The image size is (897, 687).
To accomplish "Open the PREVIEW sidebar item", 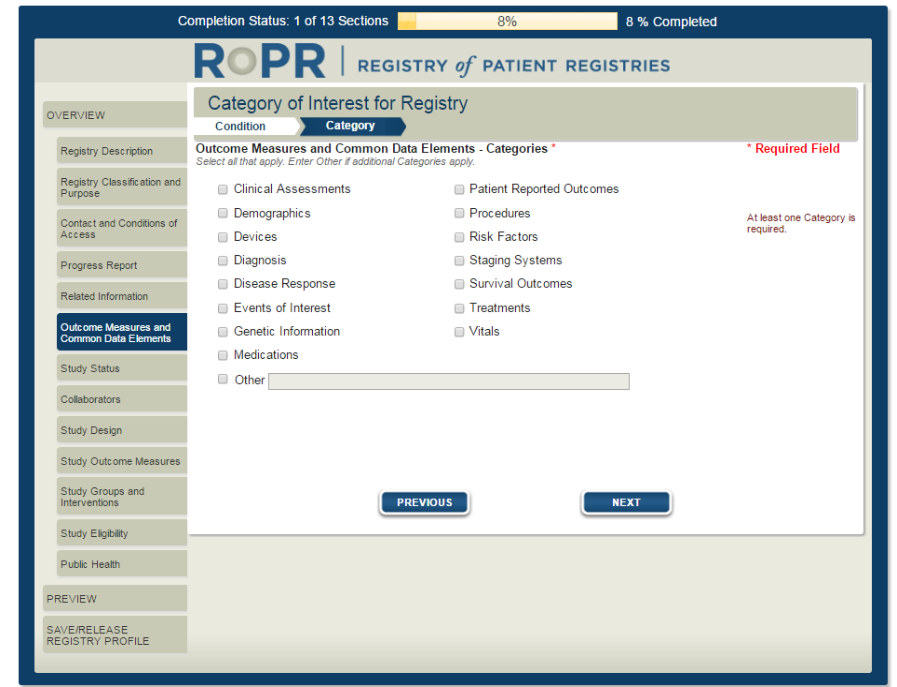I will click(x=115, y=599).
